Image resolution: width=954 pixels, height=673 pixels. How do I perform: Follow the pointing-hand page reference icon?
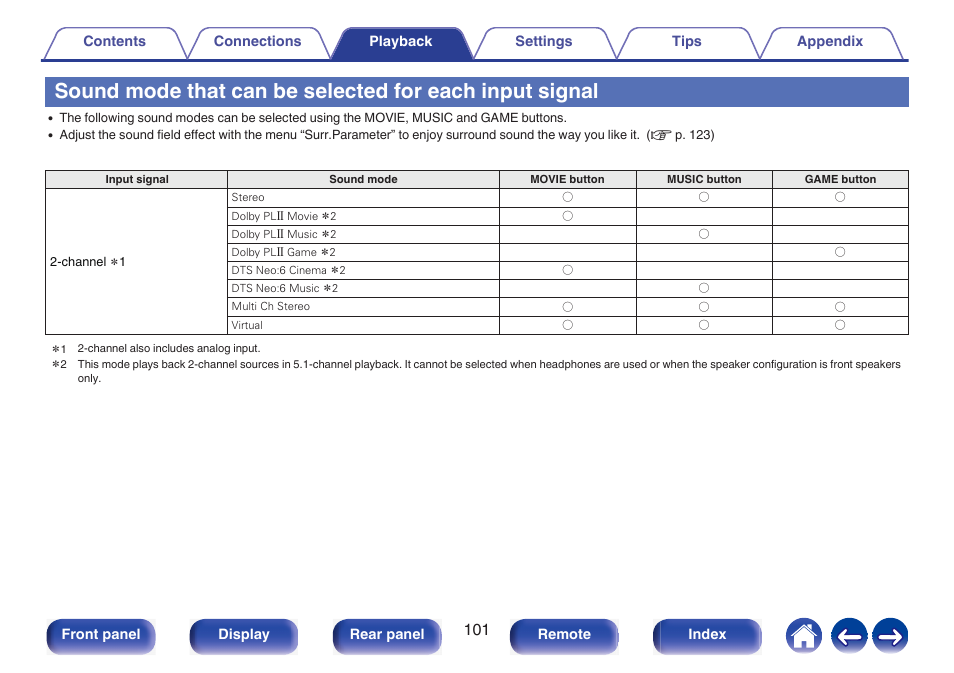[x=661, y=135]
